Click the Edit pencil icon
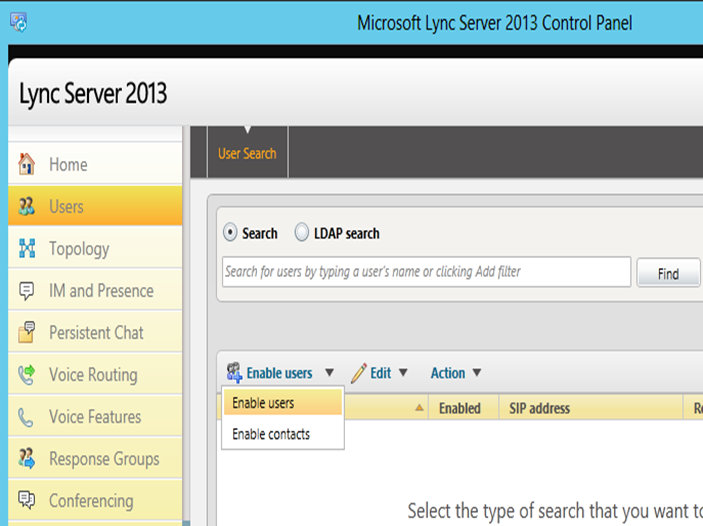Viewport: 703px width, 526px height. [x=359, y=373]
